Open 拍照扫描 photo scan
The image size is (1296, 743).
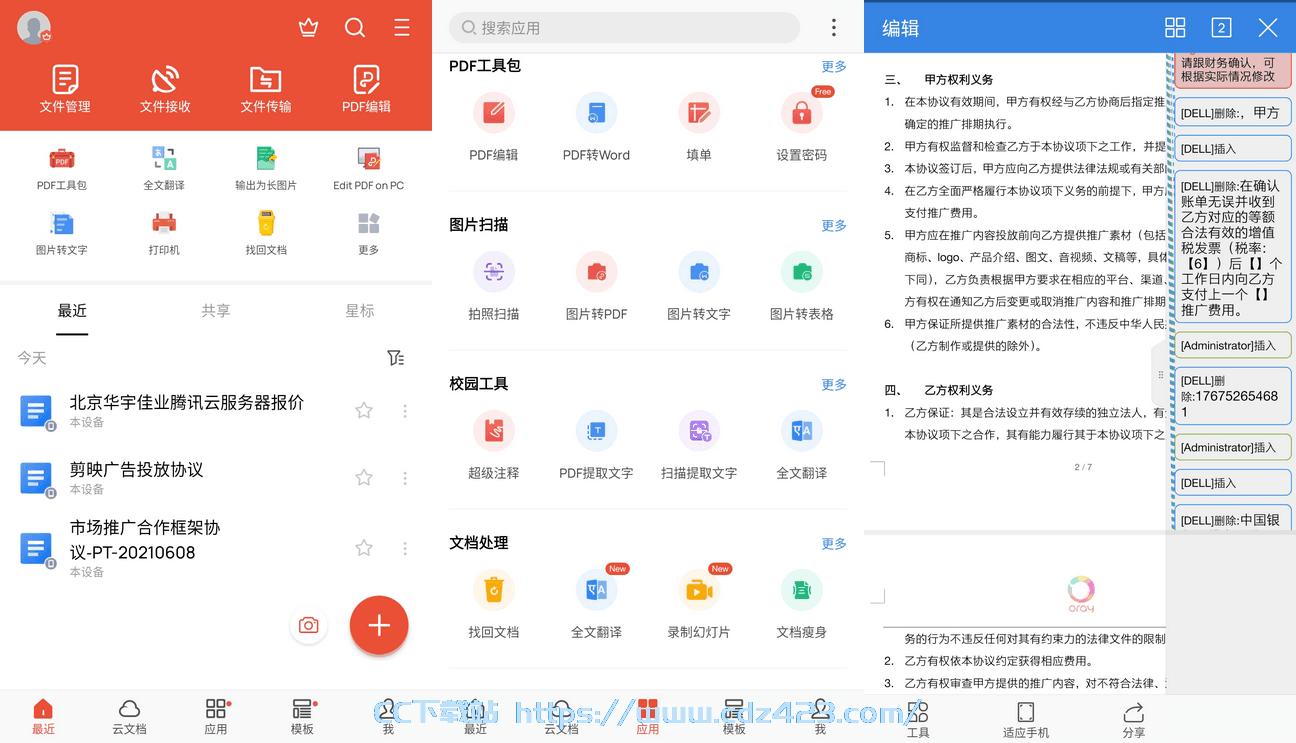point(494,285)
